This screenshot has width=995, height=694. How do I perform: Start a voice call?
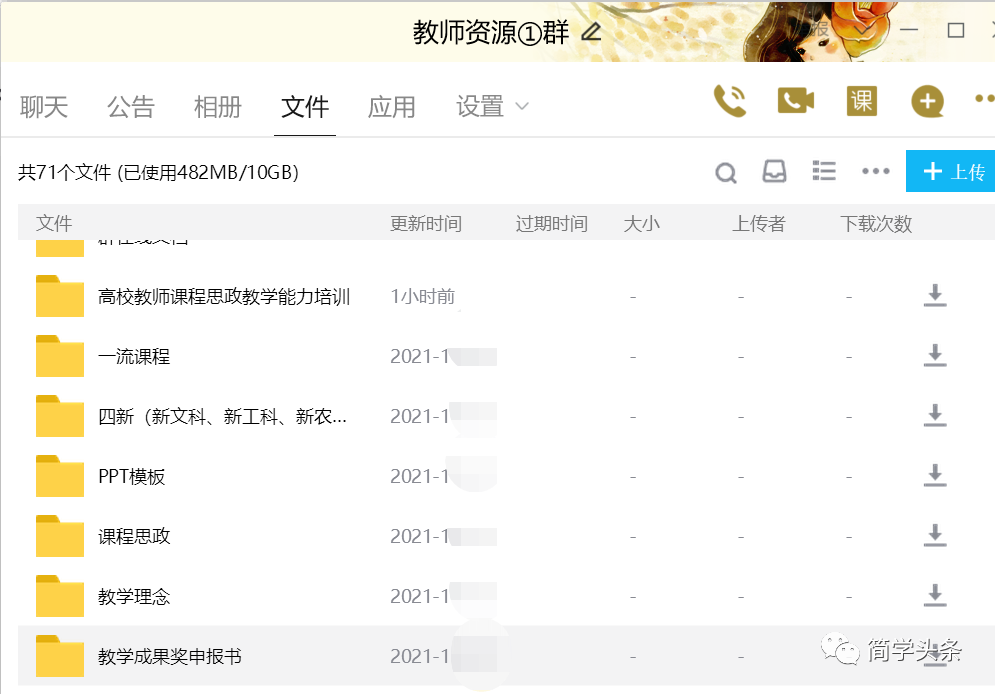click(730, 101)
